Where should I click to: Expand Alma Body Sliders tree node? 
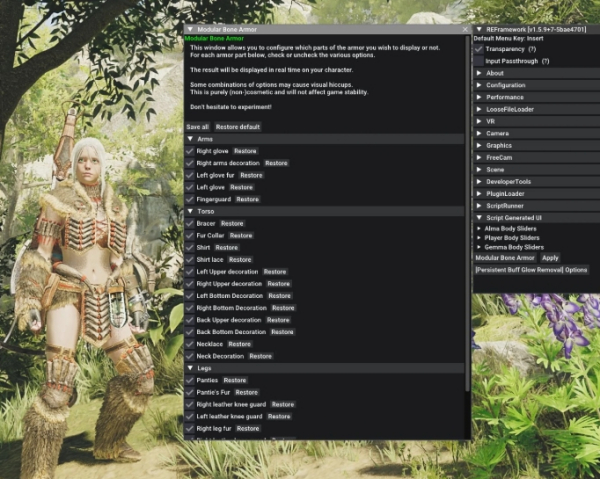coord(479,228)
